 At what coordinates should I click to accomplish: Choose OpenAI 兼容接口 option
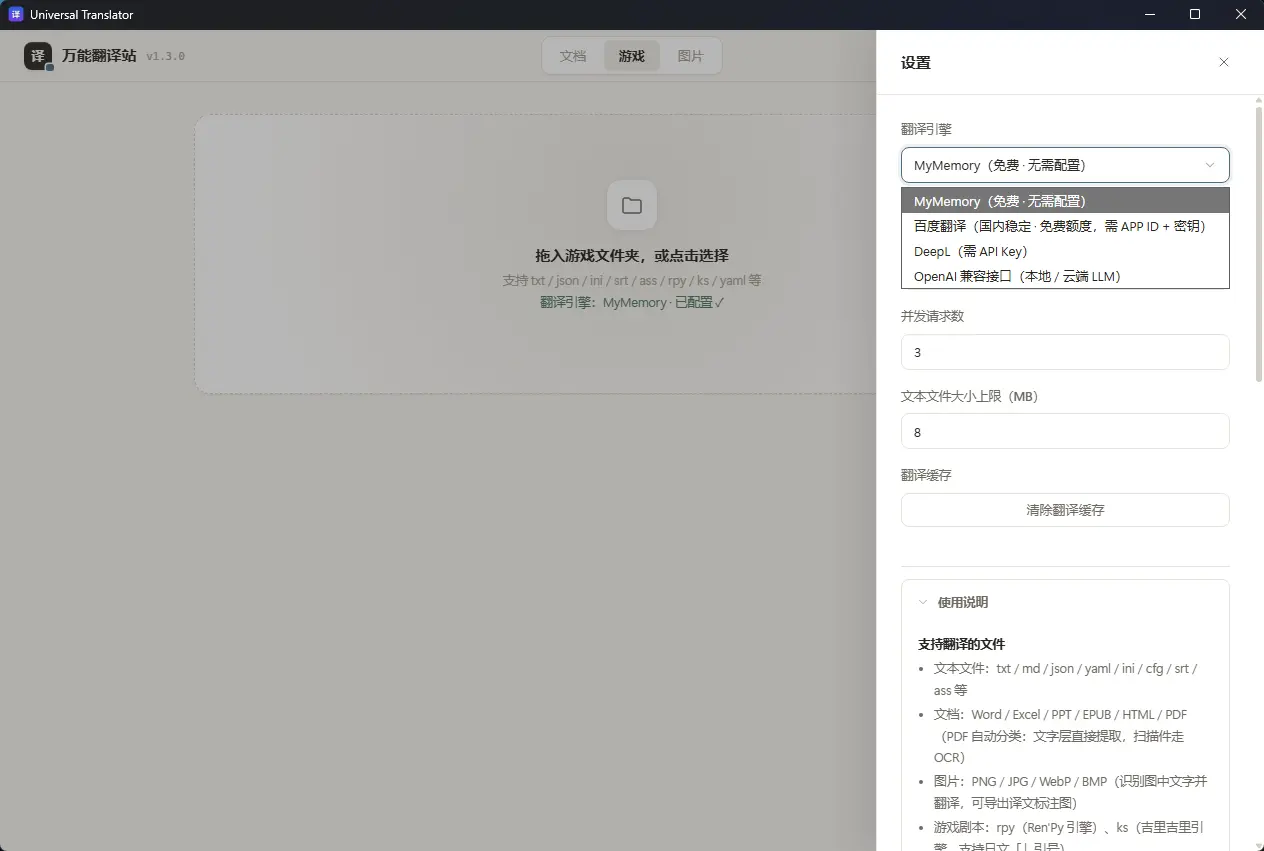pyautogui.click(x=1065, y=276)
